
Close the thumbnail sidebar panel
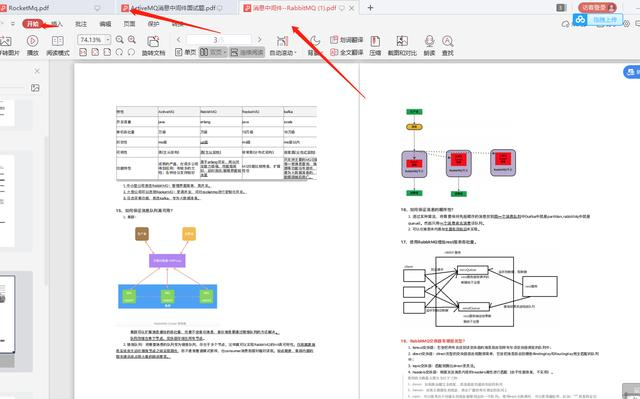pos(37,71)
